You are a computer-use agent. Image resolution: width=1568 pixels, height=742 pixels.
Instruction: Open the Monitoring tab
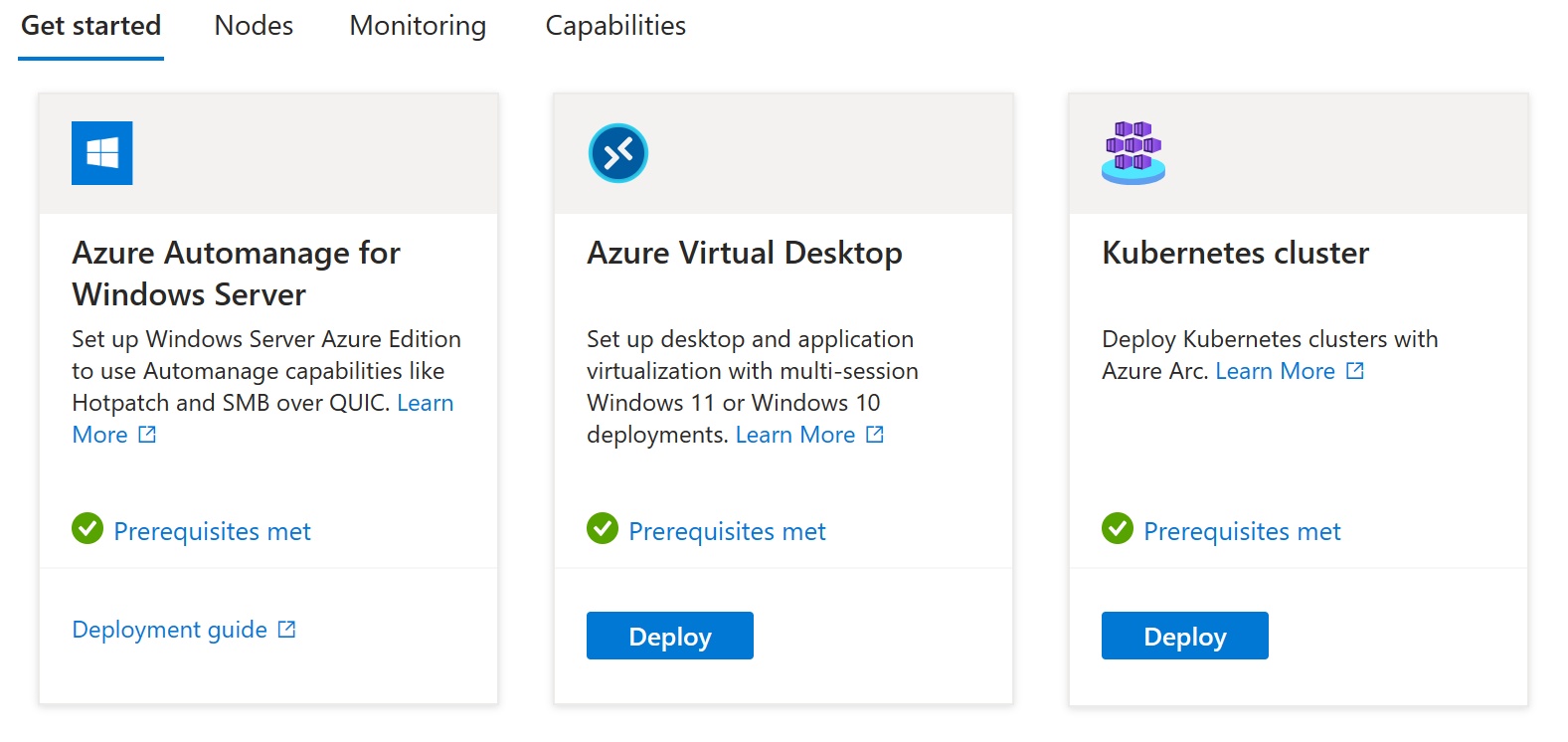(418, 26)
